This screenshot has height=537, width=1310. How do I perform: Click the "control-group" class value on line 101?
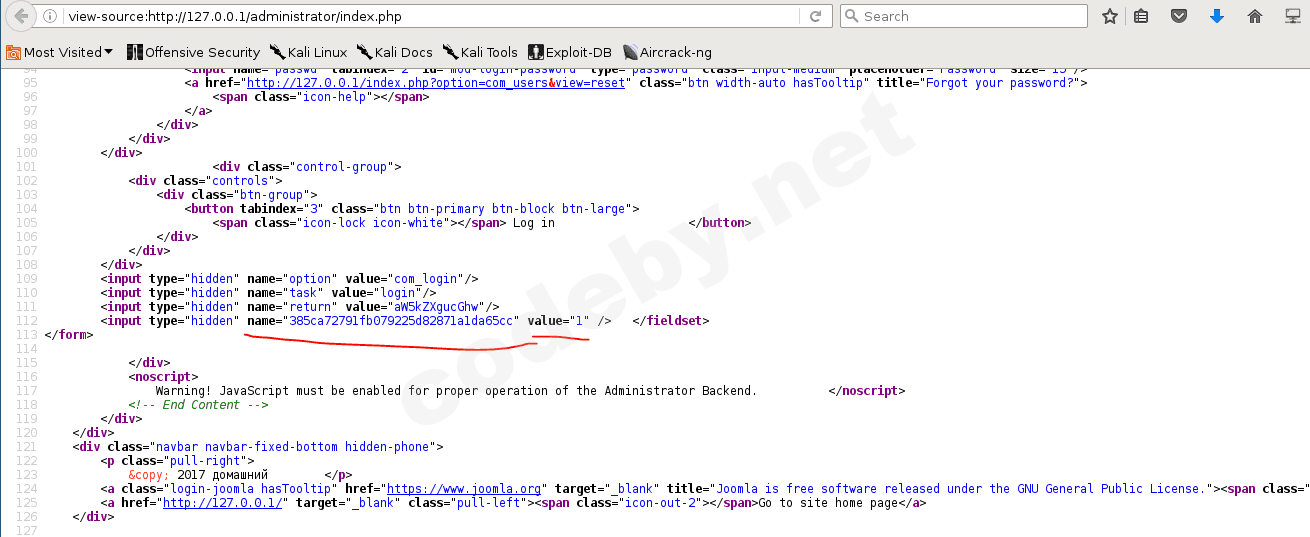(341, 167)
